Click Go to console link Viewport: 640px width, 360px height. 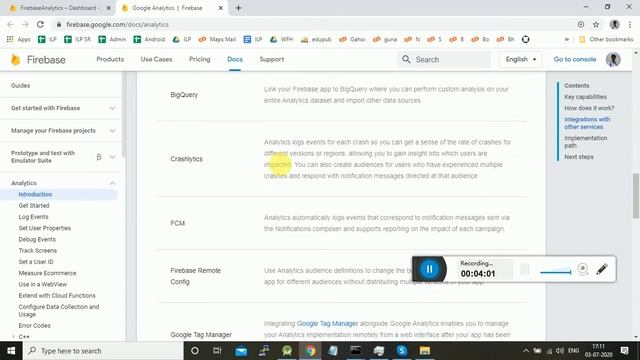(x=575, y=59)
